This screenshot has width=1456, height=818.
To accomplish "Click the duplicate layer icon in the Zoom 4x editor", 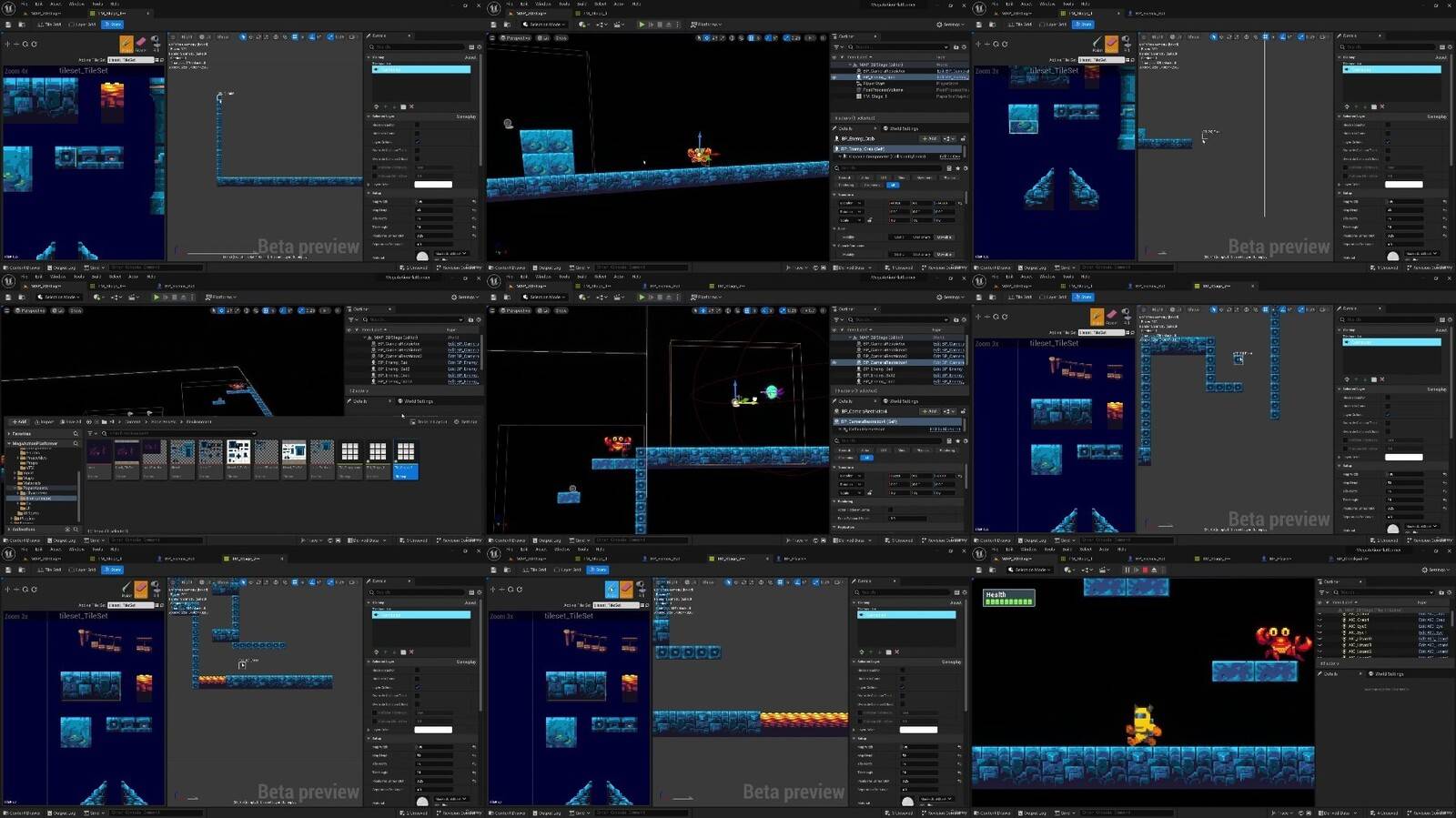I will pyautogui.click(x=403, y=106).
